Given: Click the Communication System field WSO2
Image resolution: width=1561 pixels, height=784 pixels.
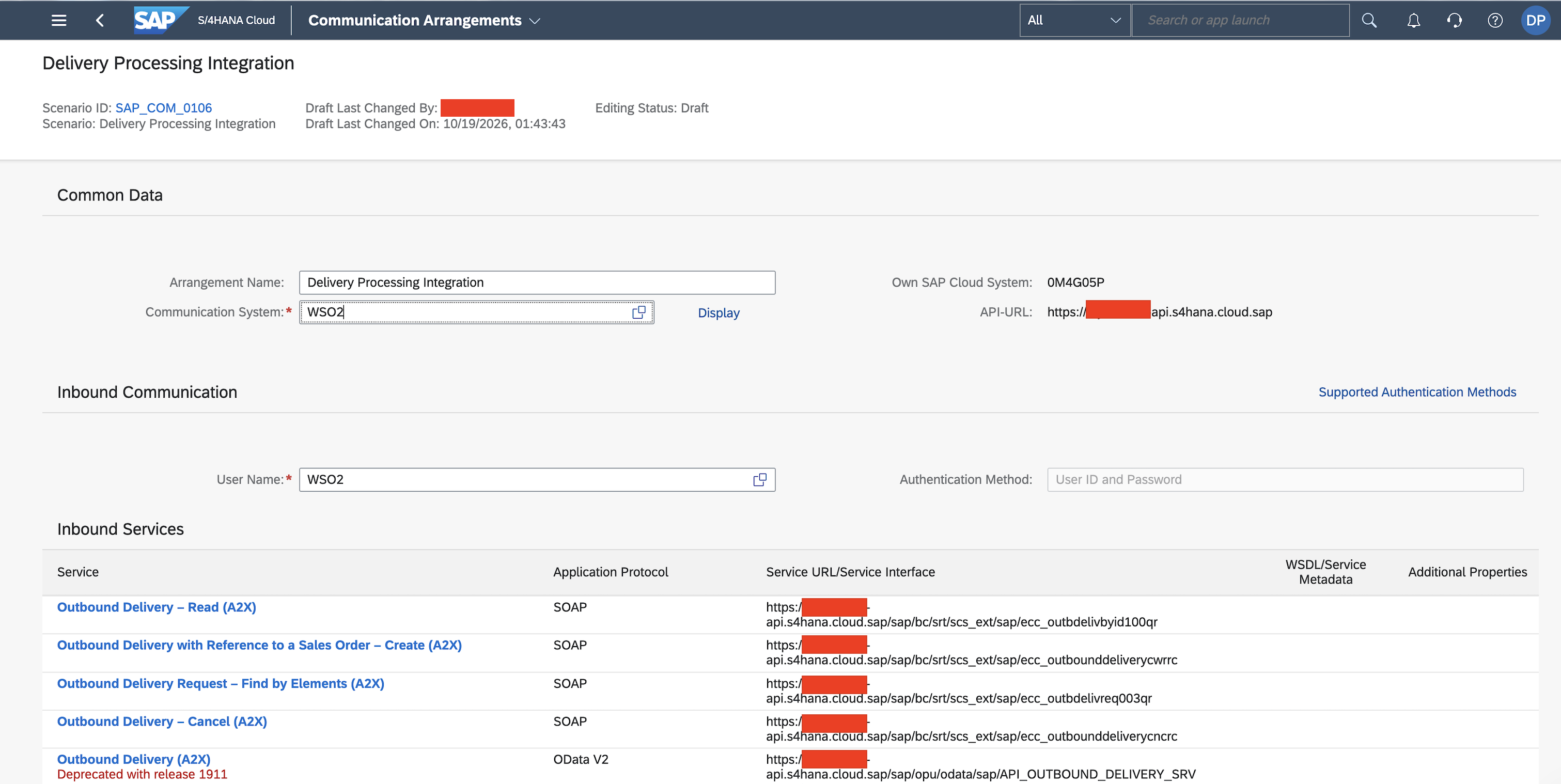Looking at the screenshot, I should point(476,312).
